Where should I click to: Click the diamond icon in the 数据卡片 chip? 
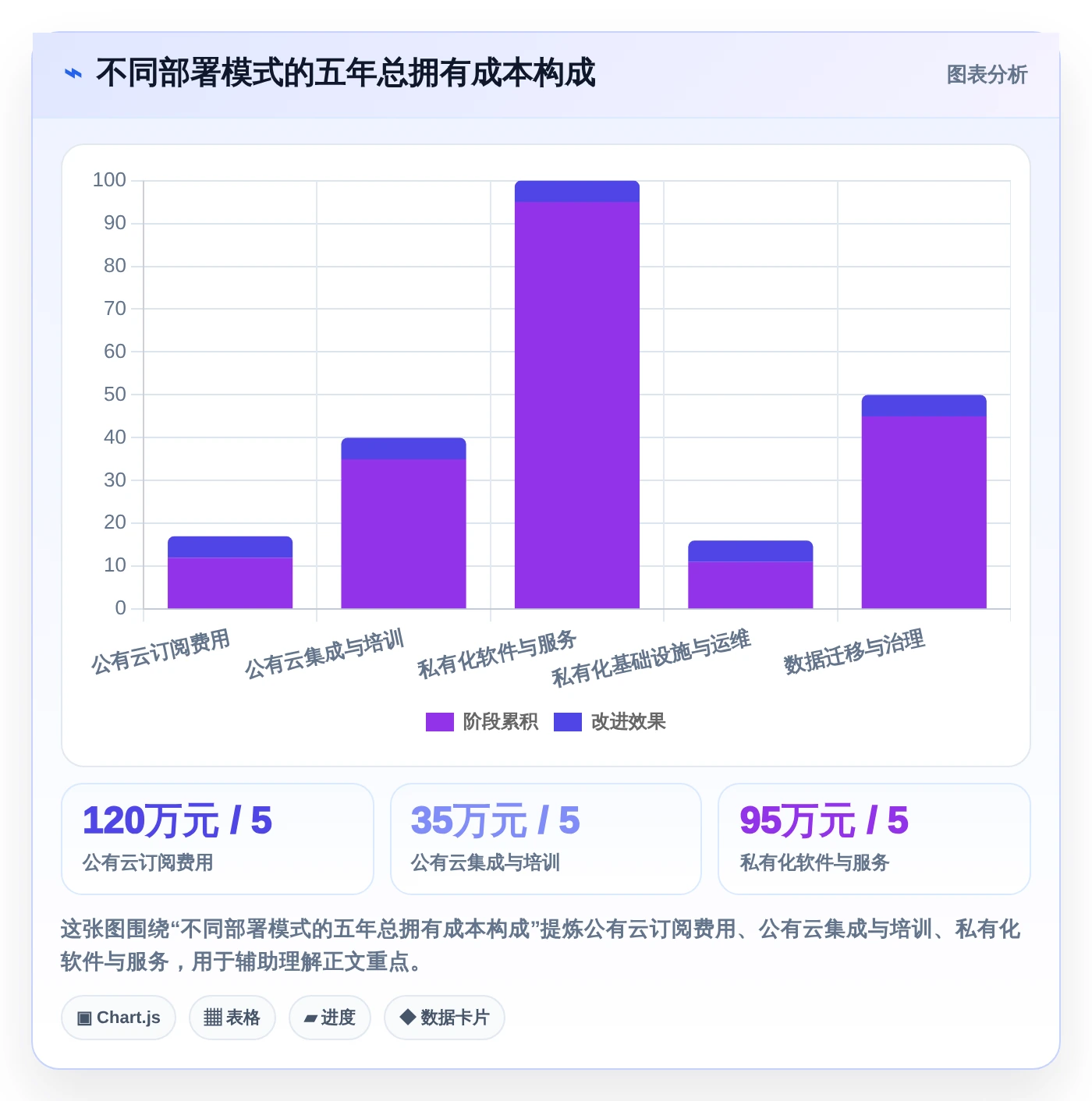[x=407, y=1017]
